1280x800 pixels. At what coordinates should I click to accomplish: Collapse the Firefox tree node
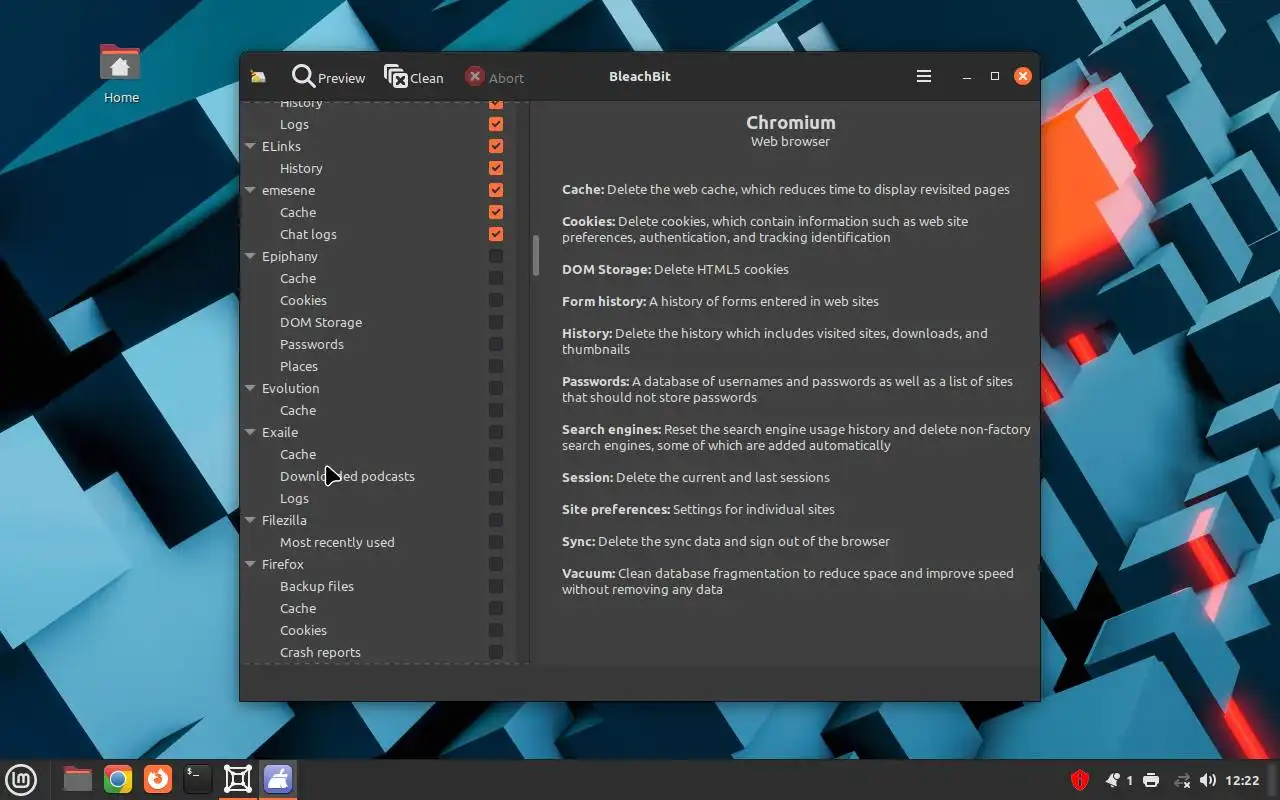[x=251, y=564]
